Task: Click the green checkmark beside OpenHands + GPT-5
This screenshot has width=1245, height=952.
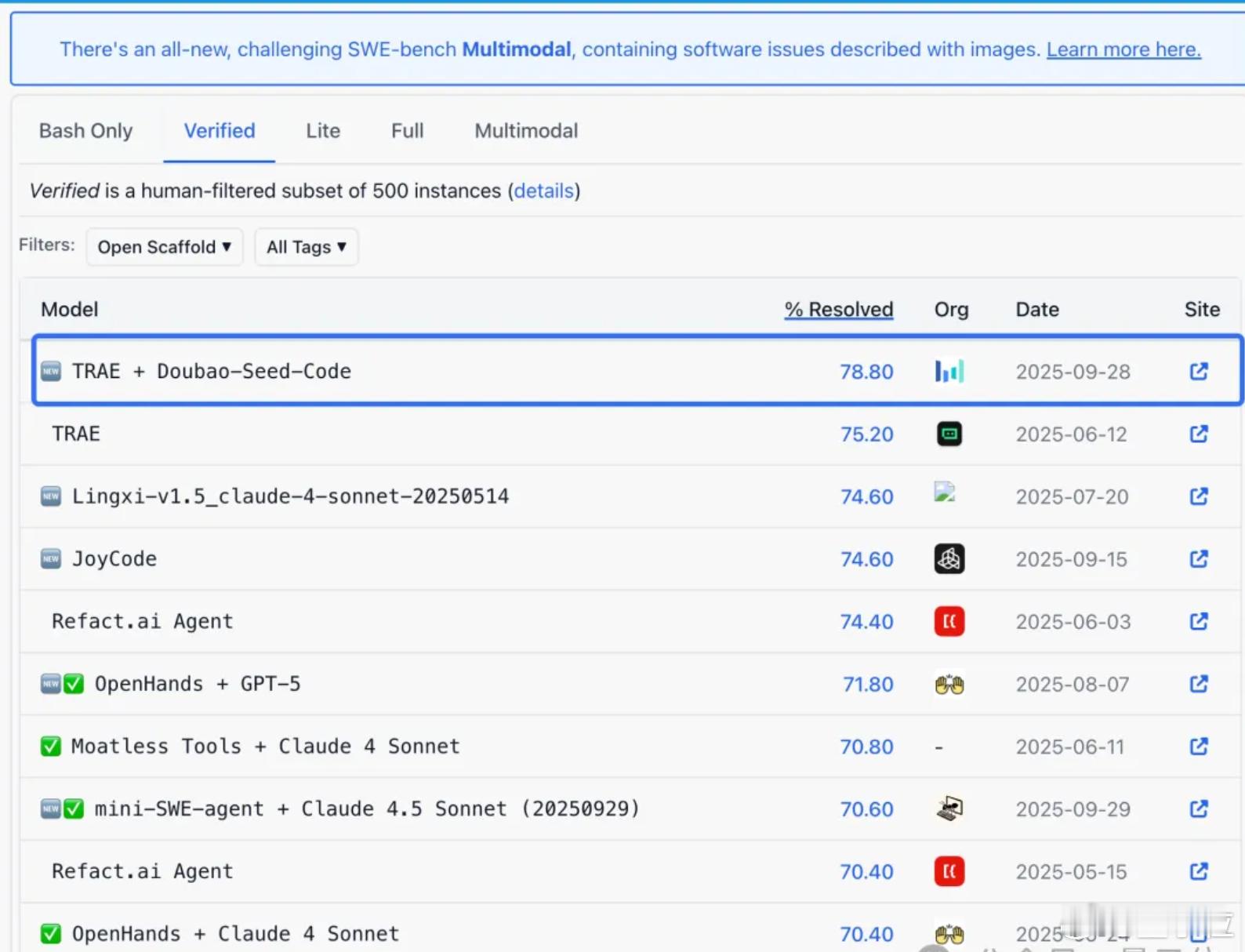Action: click(74, 685)
